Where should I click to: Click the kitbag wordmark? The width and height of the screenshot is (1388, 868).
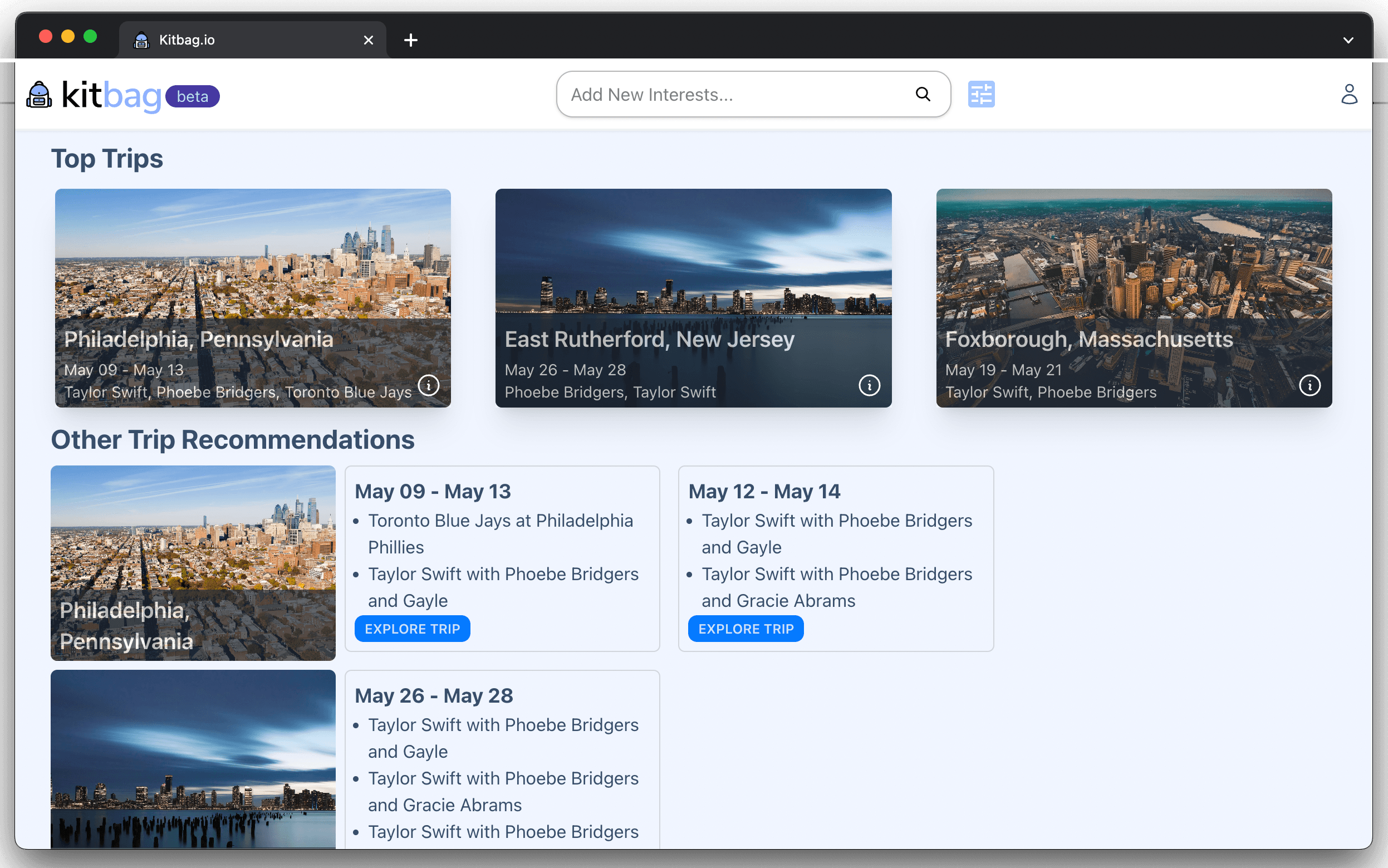(x=111, y=95)
